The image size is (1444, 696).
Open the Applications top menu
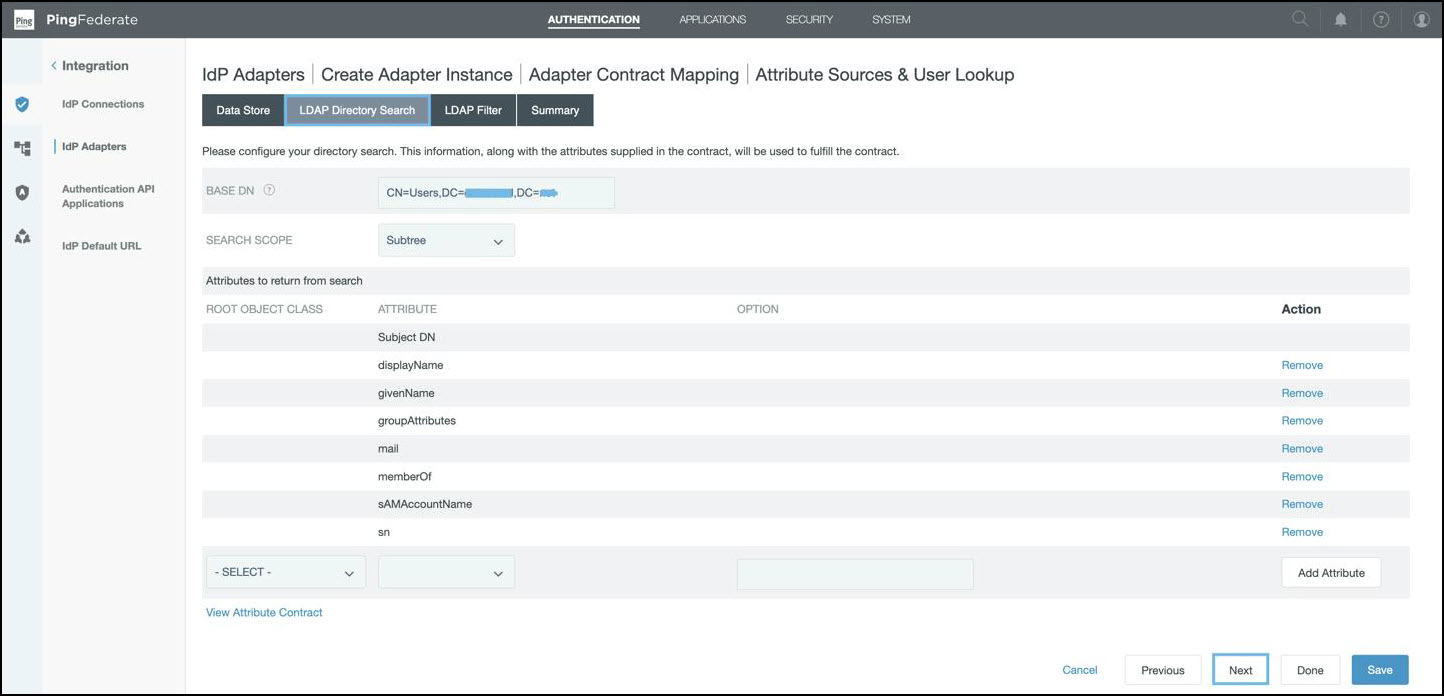(x=712, y=19)
